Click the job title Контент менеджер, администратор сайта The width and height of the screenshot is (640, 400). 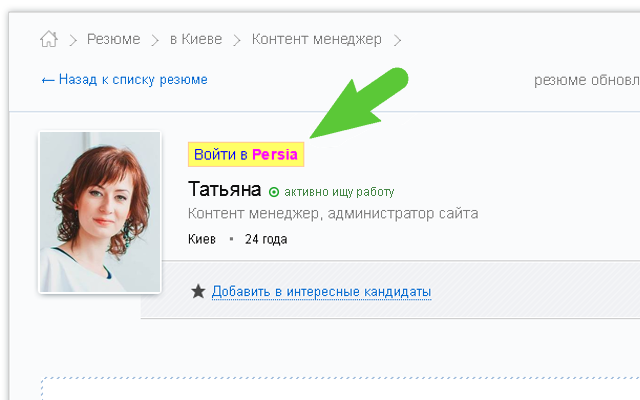click(x=333, y=213)
